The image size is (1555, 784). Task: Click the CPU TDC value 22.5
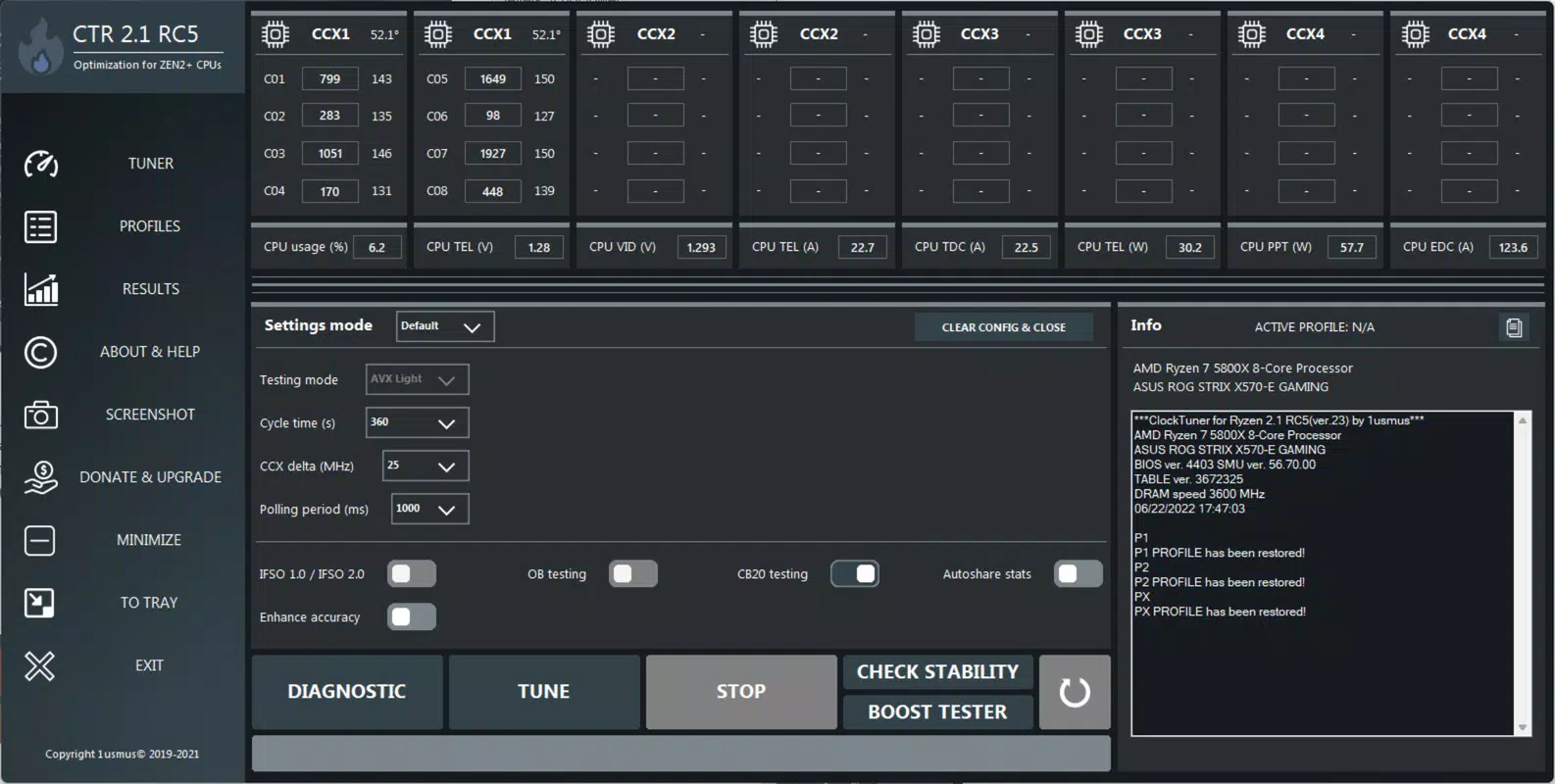click(x=1027, y=247)
